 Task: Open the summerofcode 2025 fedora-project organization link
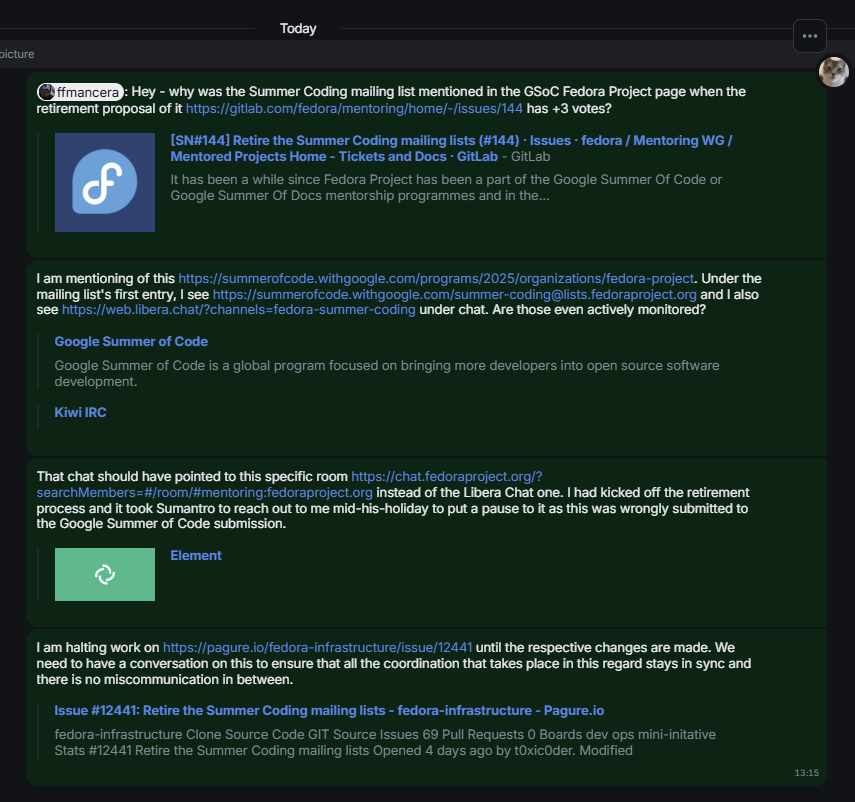(436, 279)
